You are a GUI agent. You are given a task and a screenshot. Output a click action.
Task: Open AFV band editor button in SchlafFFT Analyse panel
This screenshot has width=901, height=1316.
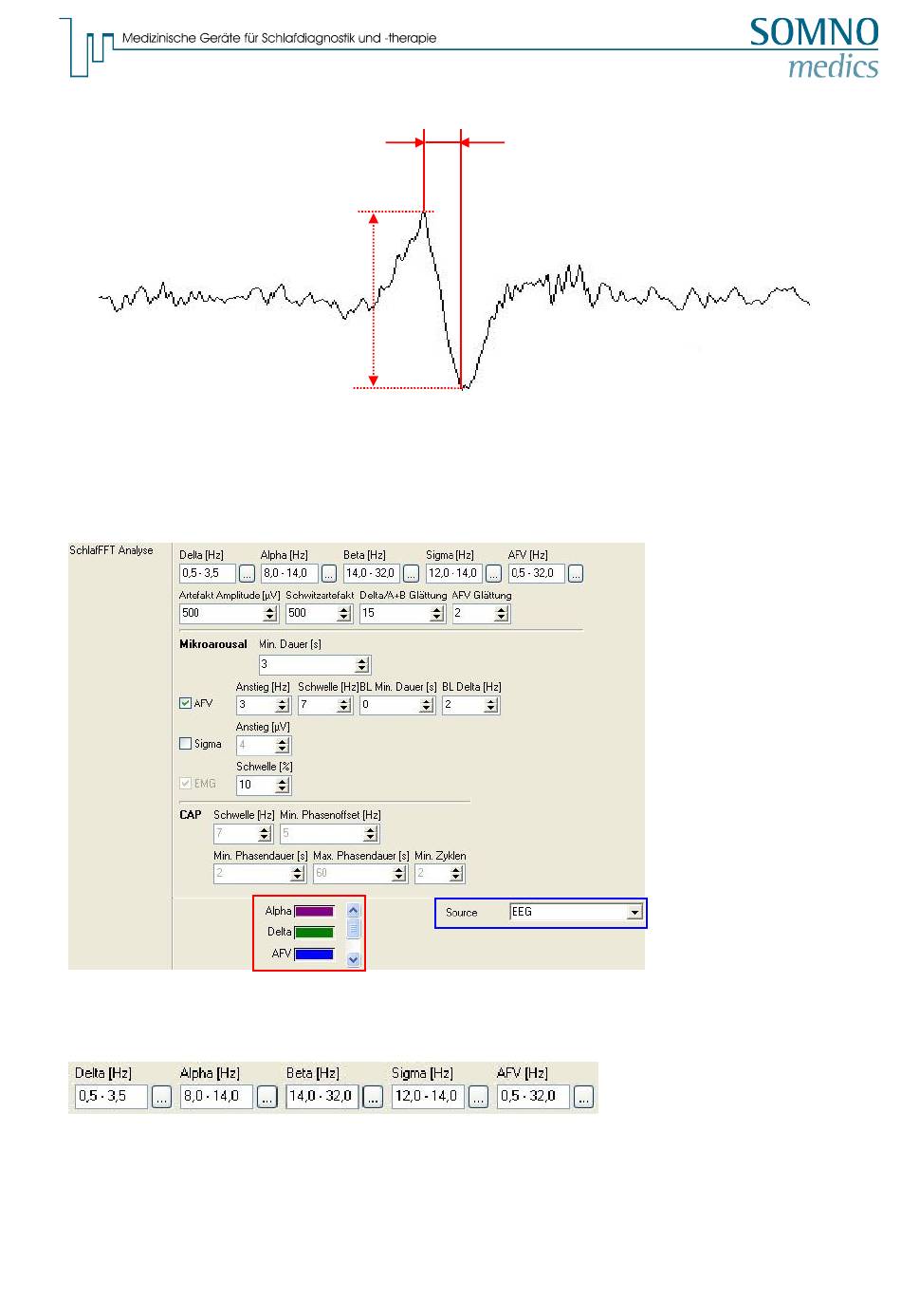tap(576, 573)
